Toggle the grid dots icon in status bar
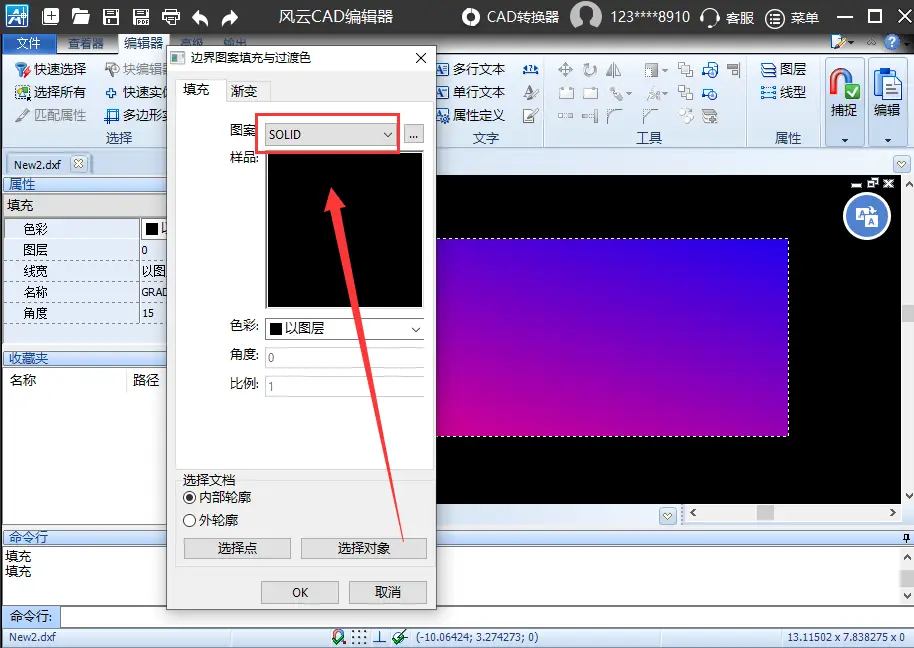This screenshot has height=648, width=914. point(359,637)
